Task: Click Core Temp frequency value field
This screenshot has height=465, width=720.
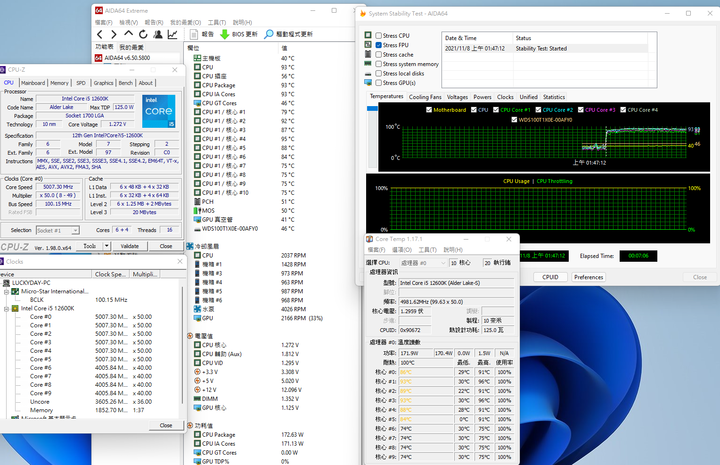Action: click(456, 302)
